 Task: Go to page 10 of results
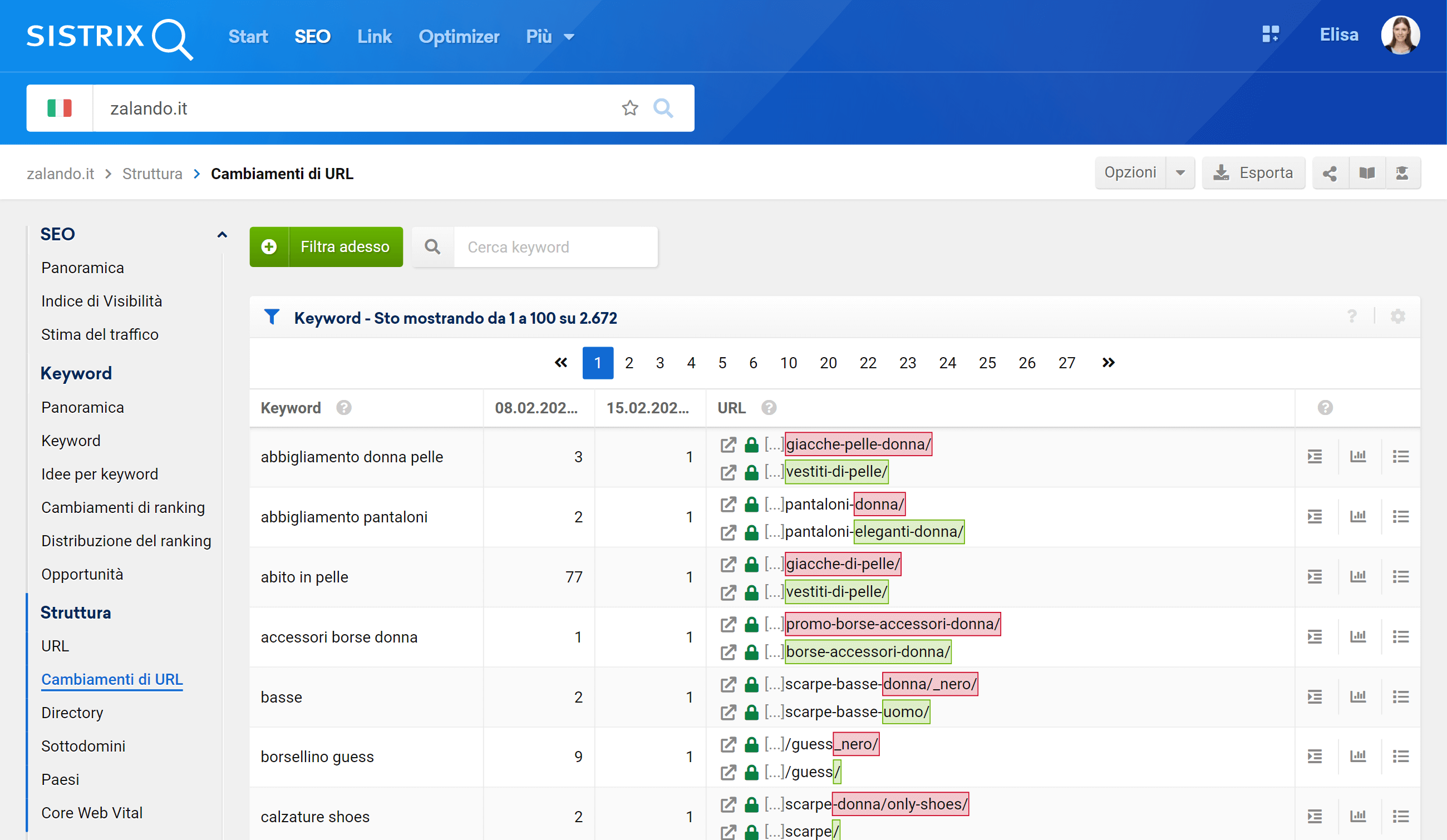(789, 363)
